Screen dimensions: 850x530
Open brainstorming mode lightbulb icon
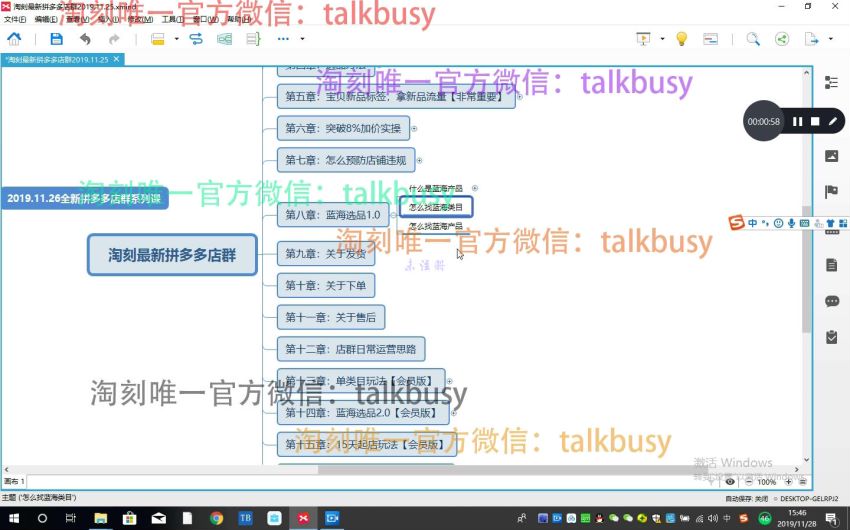tap(681, 39)
